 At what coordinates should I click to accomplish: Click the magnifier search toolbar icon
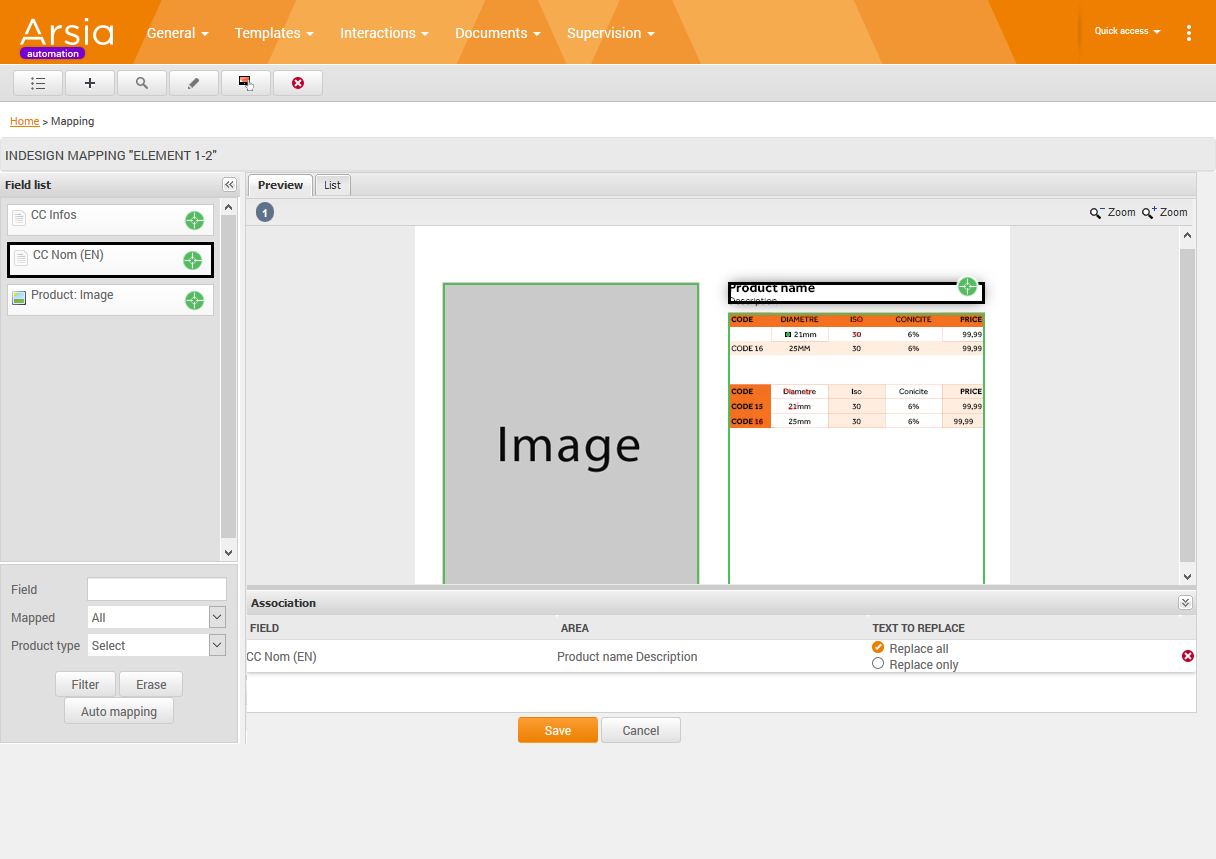pyautogui.click(x=142, y=83)
